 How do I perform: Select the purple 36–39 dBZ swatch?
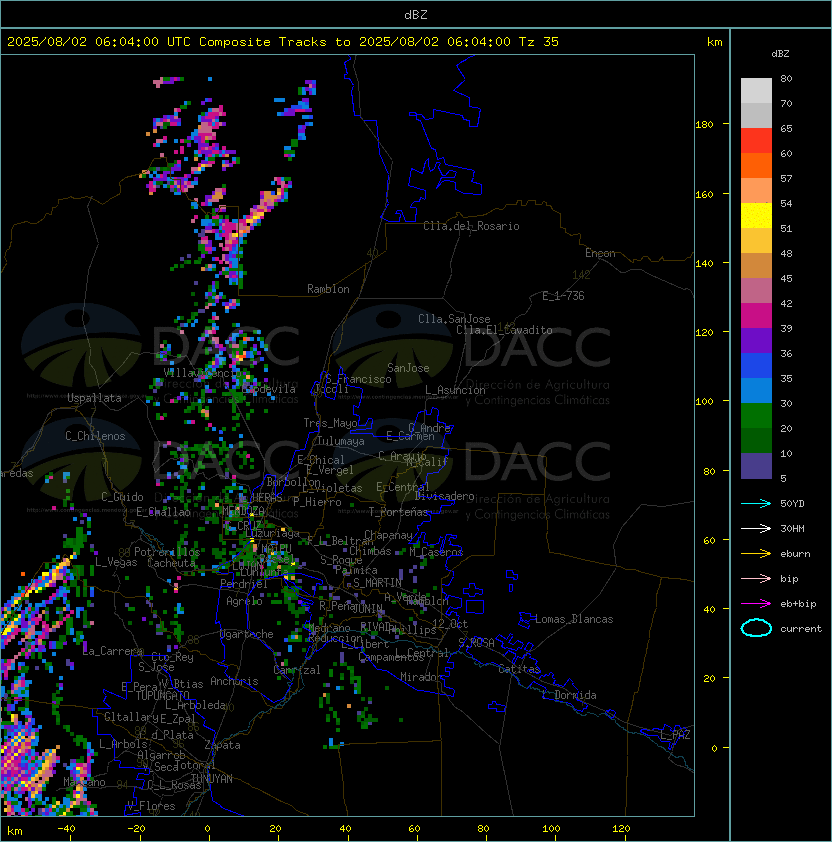756,340
